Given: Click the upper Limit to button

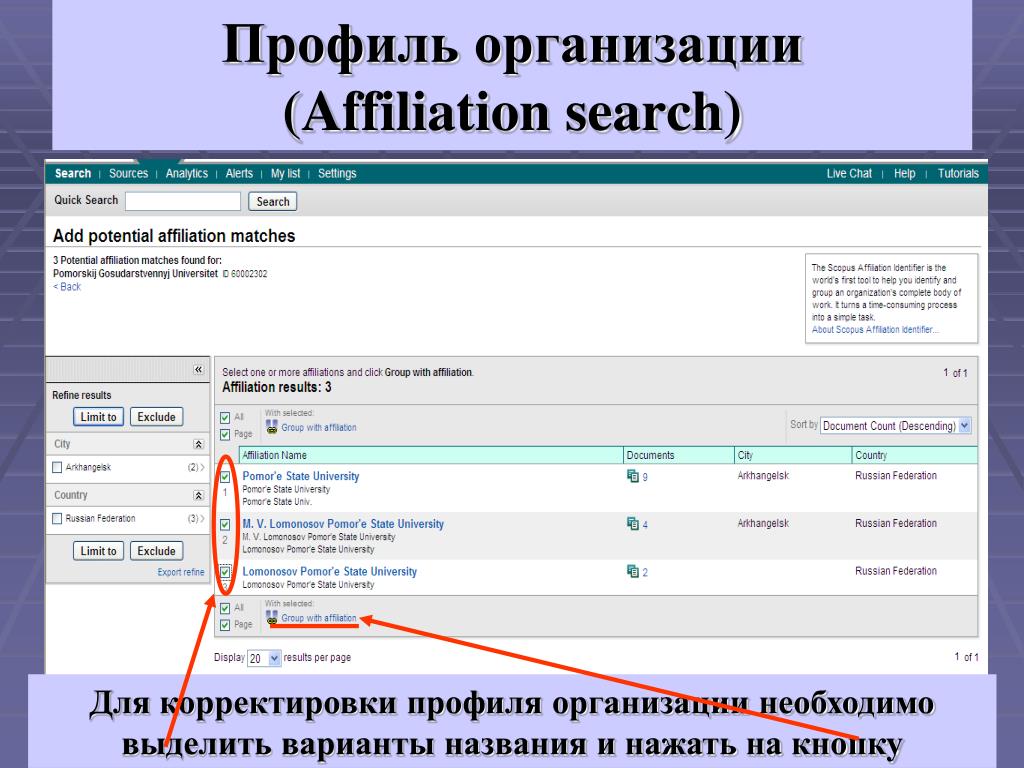Looking at the screenshot, I should click(x=99, y=417).
